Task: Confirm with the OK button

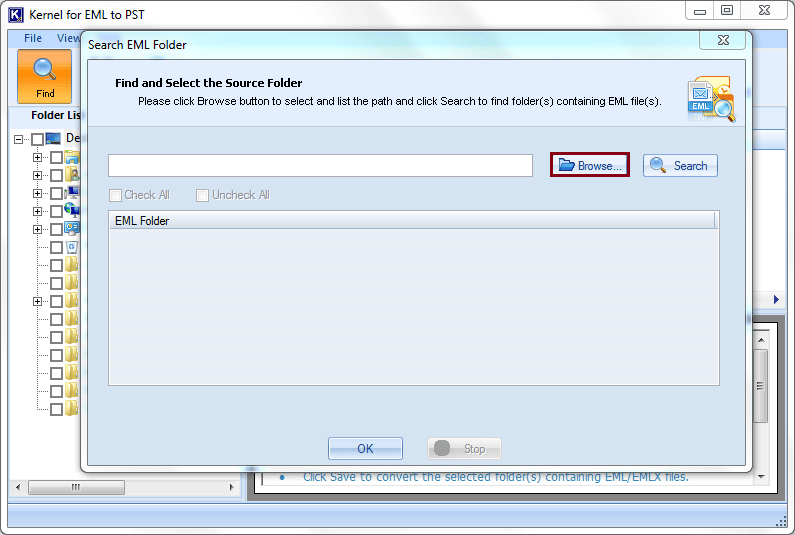Action: pos(365,448)
